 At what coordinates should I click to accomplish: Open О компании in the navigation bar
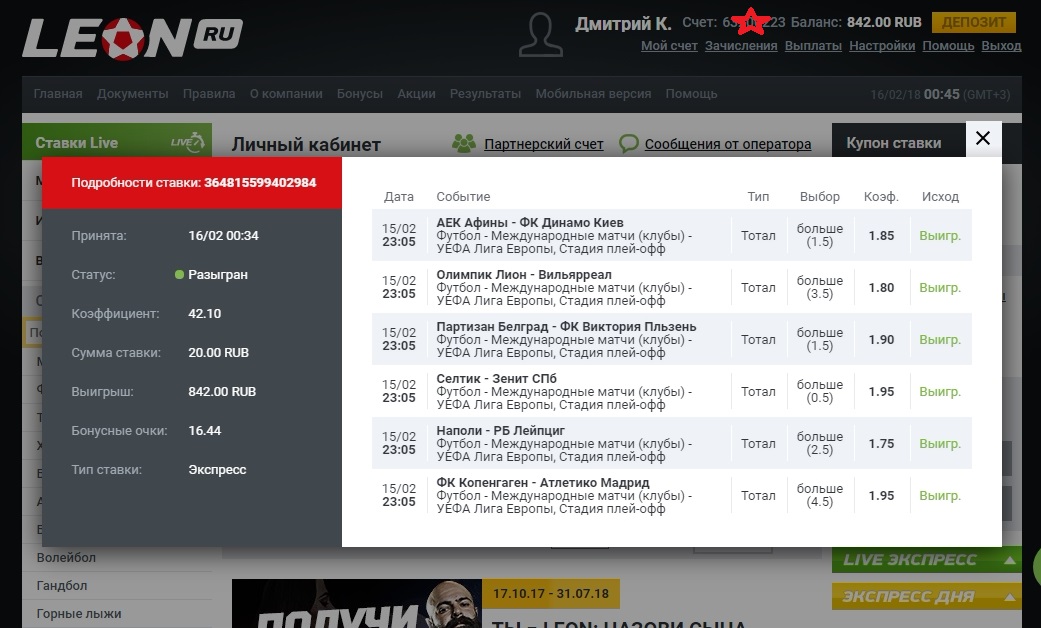(286, 94)
